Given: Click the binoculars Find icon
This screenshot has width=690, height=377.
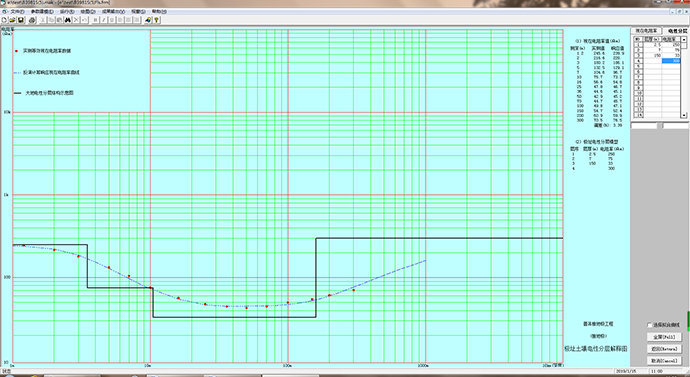Looking at the screenshot, I should [x=68, y=20].
